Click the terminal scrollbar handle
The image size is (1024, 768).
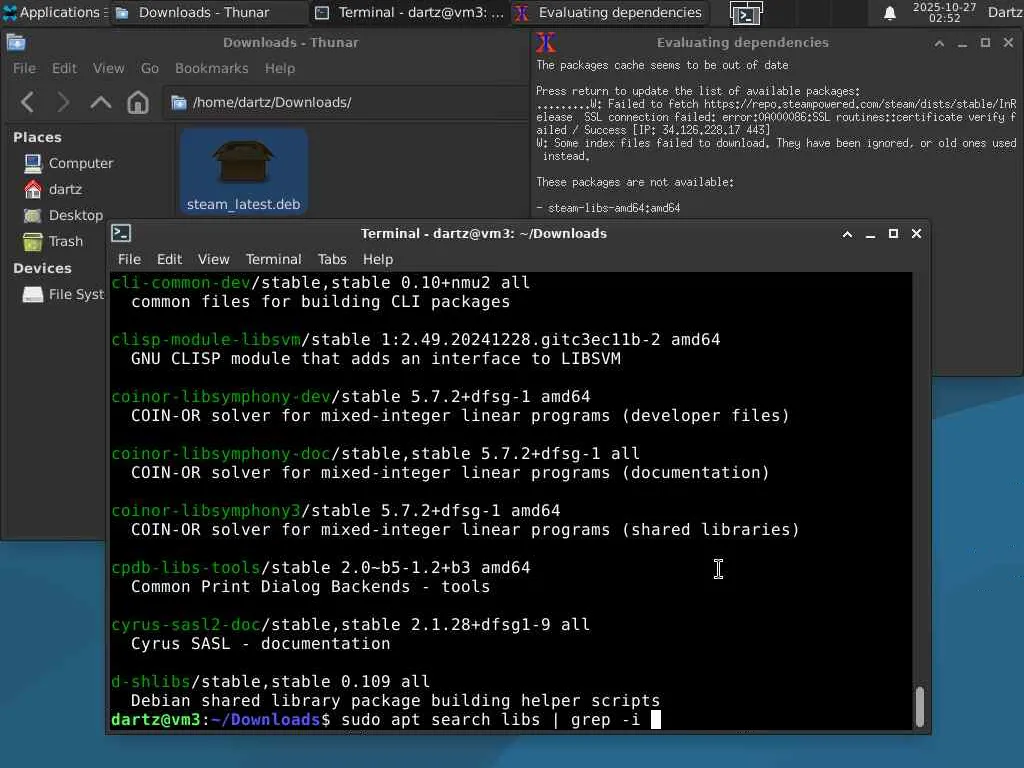click(x=920, y=706)
